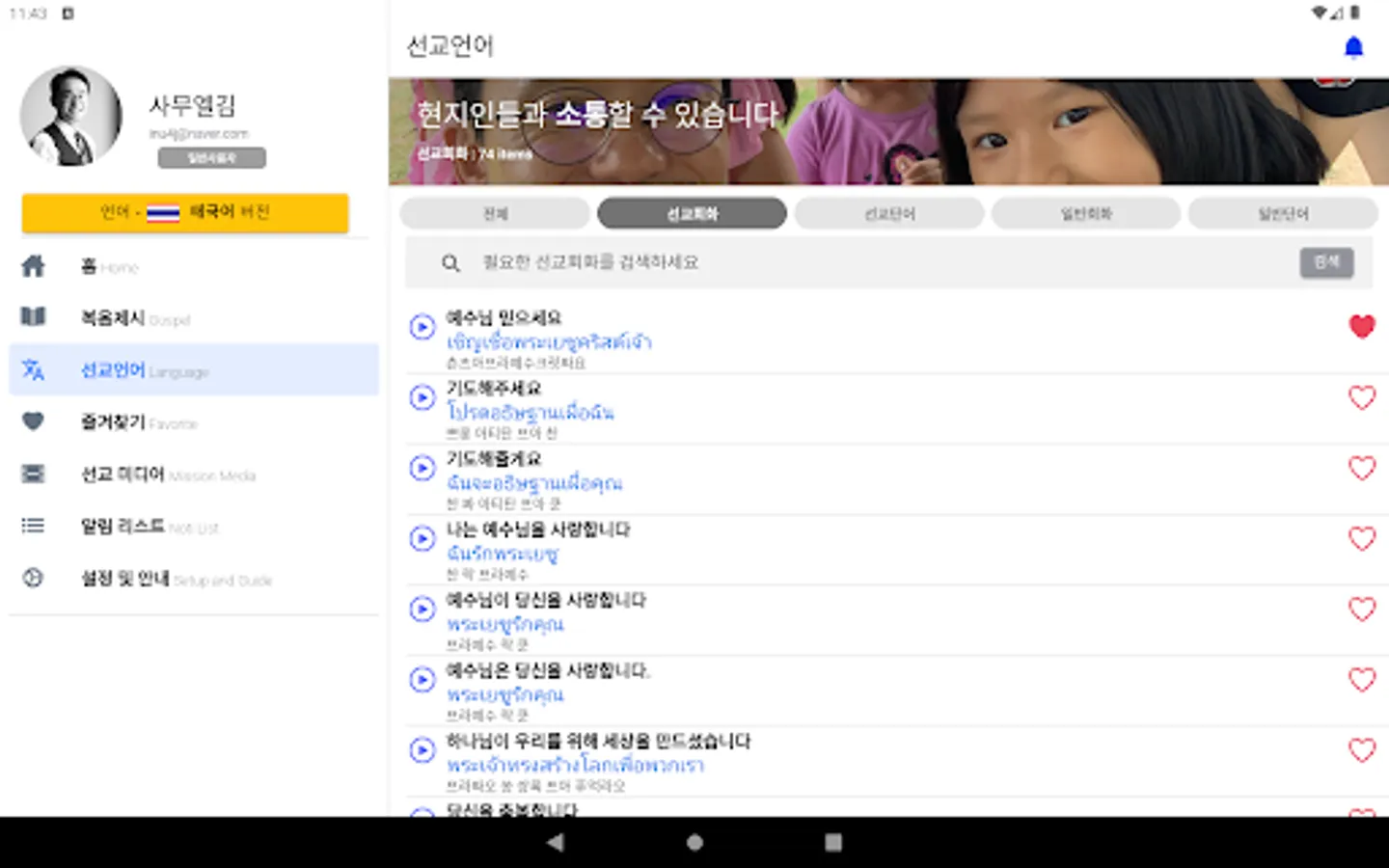
Task: Open the notification bell in the header
Action: pos(1353,47)
